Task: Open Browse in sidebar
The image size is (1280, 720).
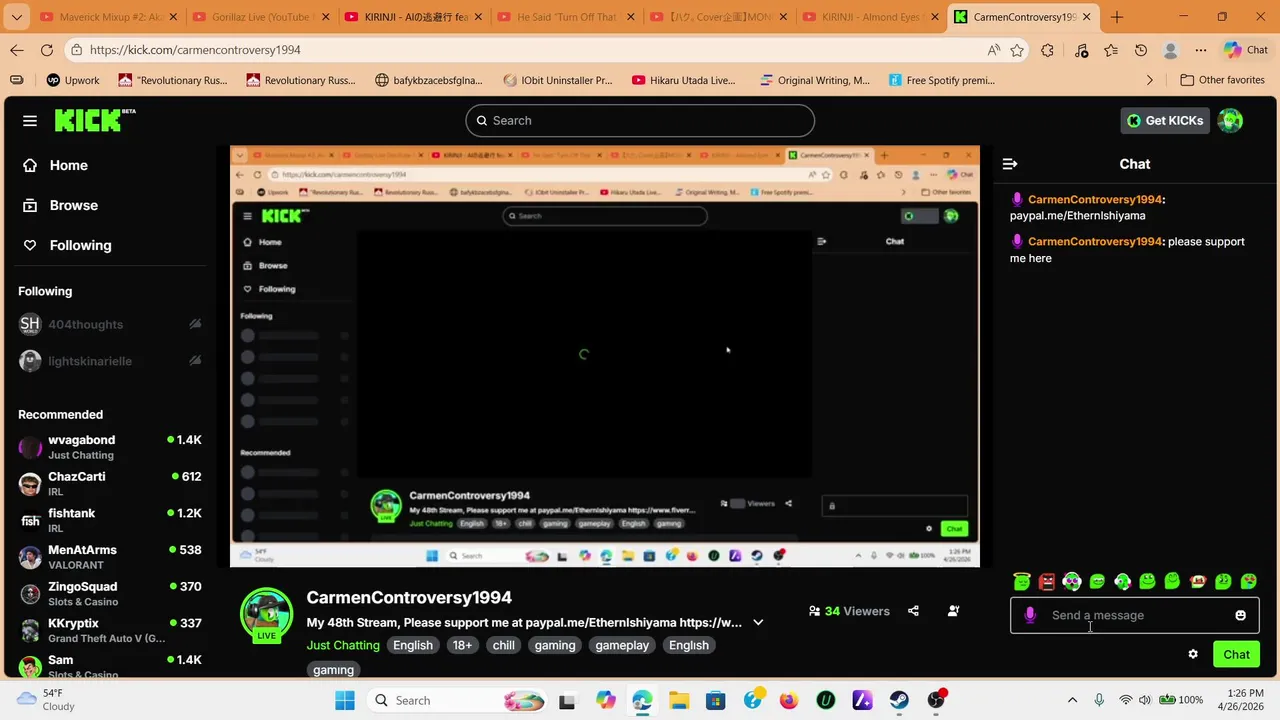Action: [x=61, y=205]
